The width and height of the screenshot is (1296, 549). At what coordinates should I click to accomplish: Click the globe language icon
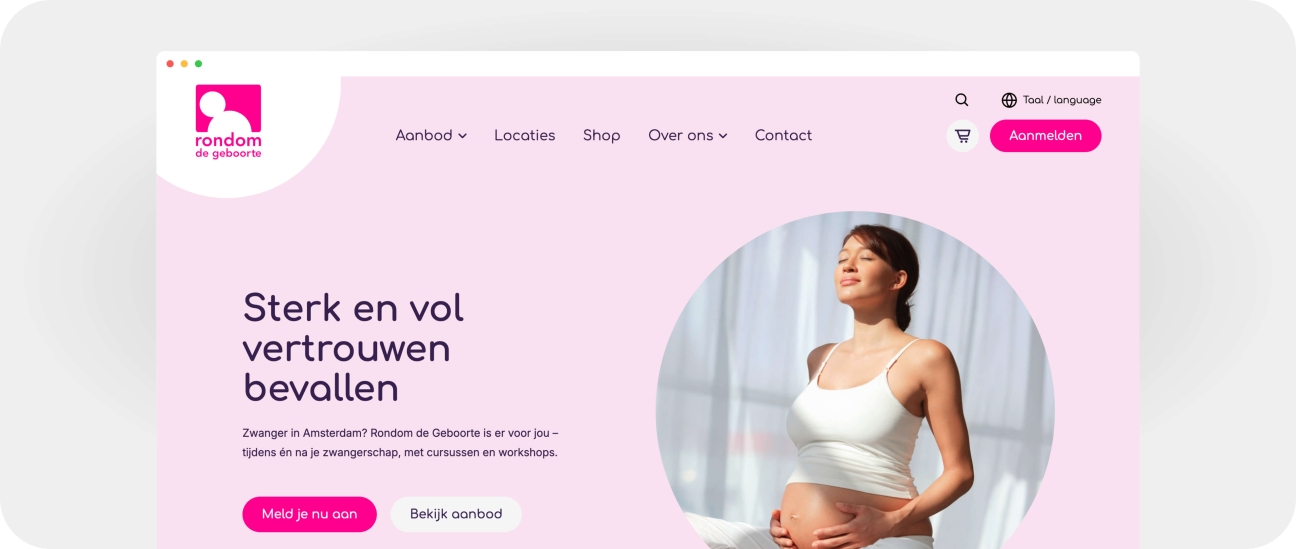(1009, 100)
